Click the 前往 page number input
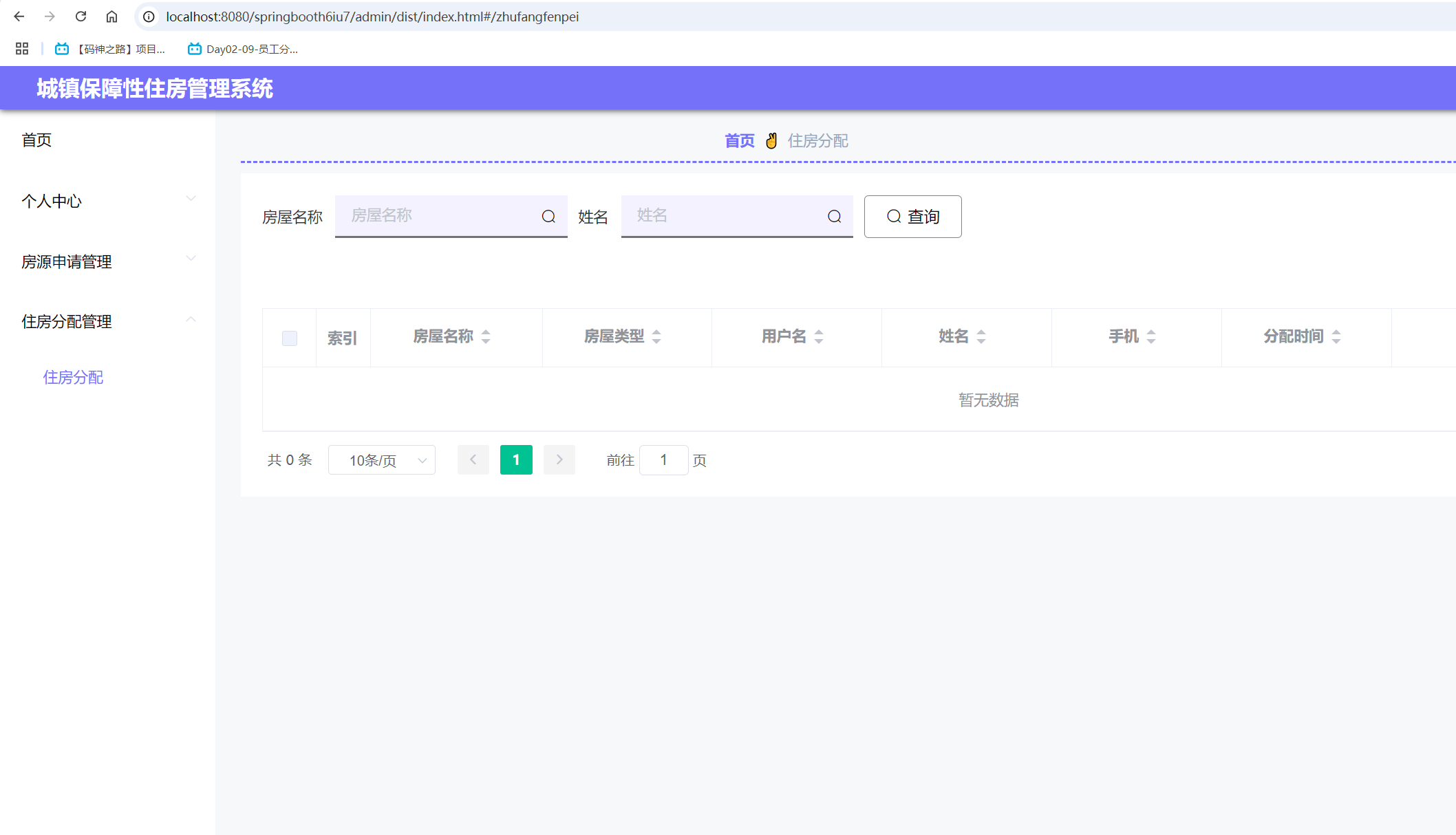The image size is (1456, 835). [x=664, y=460]
